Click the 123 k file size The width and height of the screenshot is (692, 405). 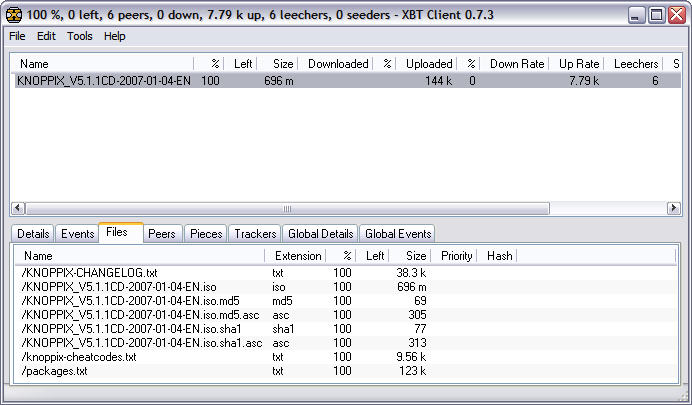413,371
